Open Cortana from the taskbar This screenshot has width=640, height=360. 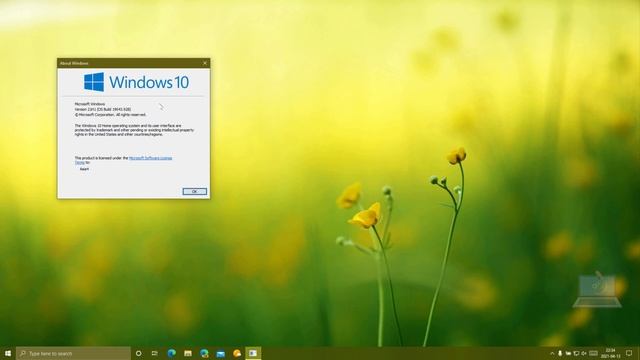(x=139, y=353)
